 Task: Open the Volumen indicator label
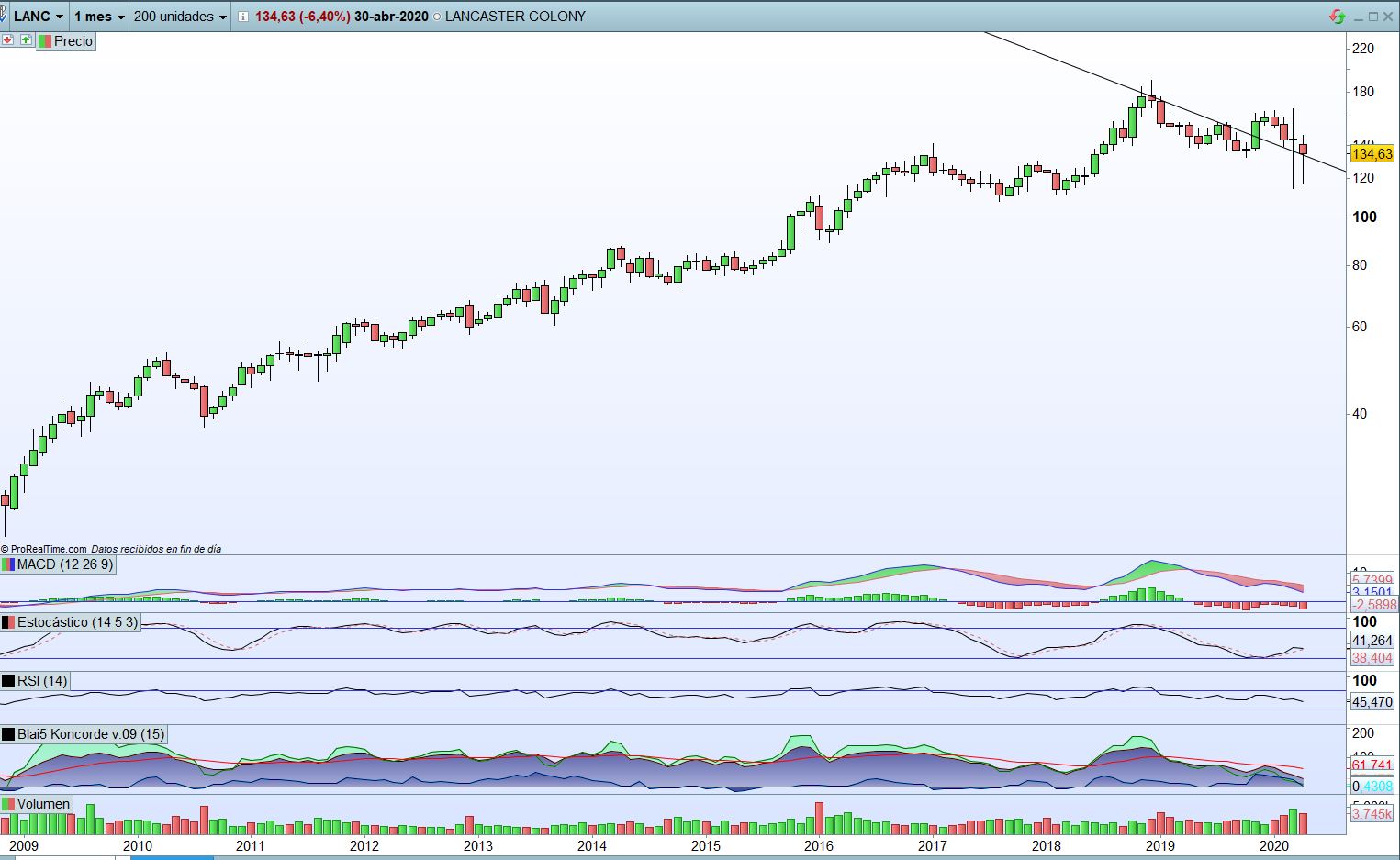[x=43, y=804]
